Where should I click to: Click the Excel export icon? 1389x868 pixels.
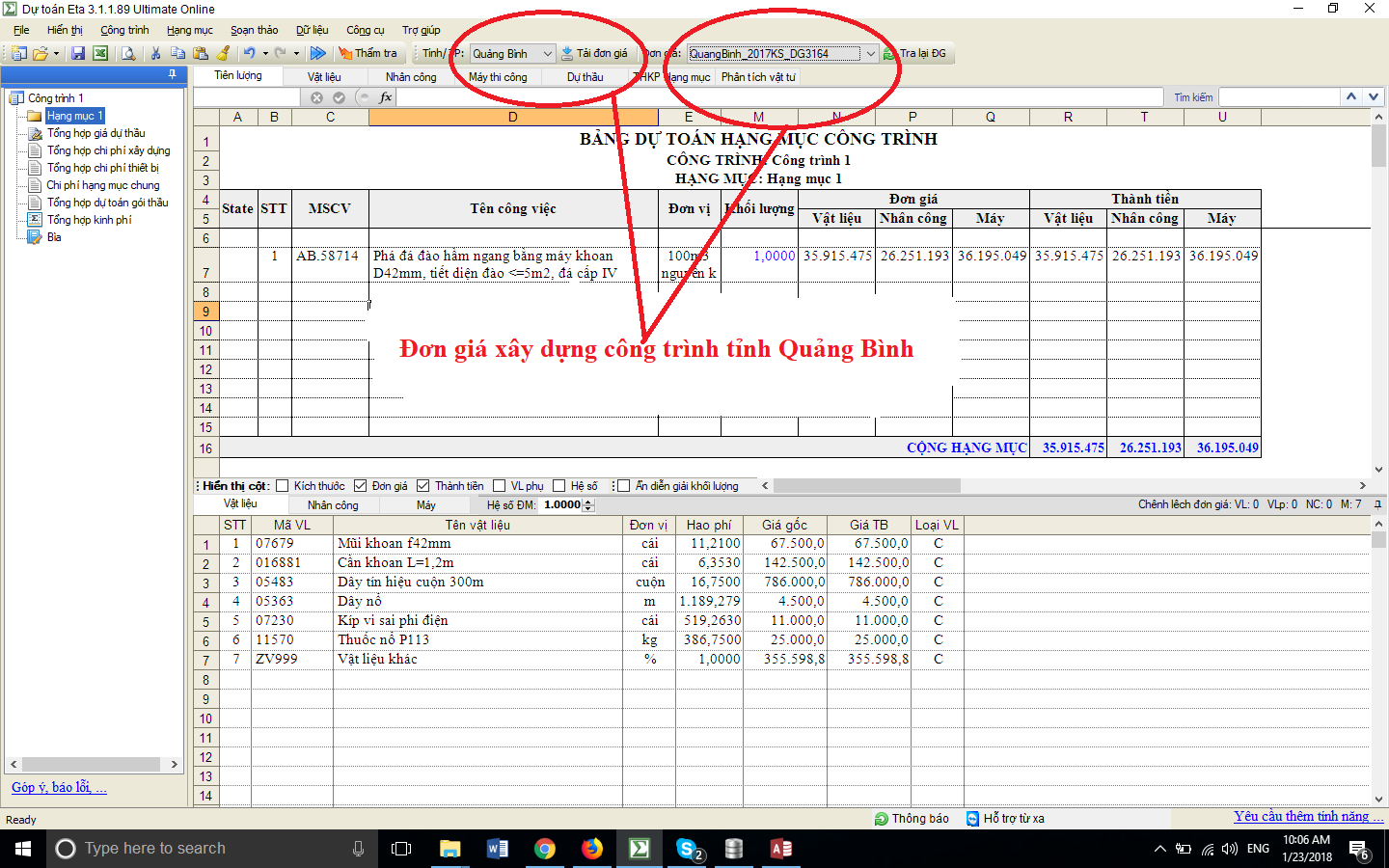tap(100, 54)
